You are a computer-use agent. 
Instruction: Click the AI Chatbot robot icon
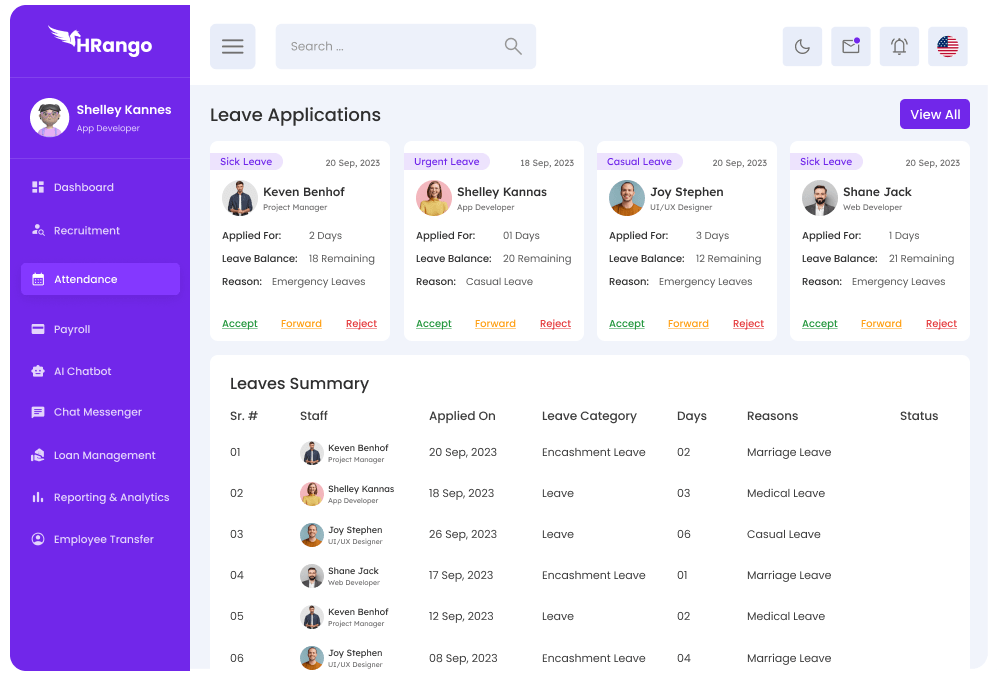(38, 371)
